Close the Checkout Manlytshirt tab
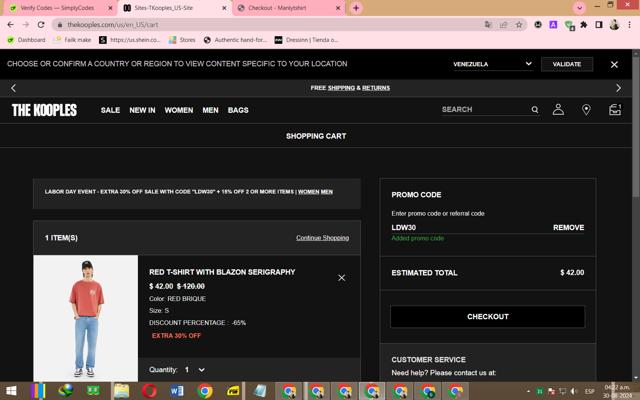This screenshot has width=640, height=400. (338, 8)
